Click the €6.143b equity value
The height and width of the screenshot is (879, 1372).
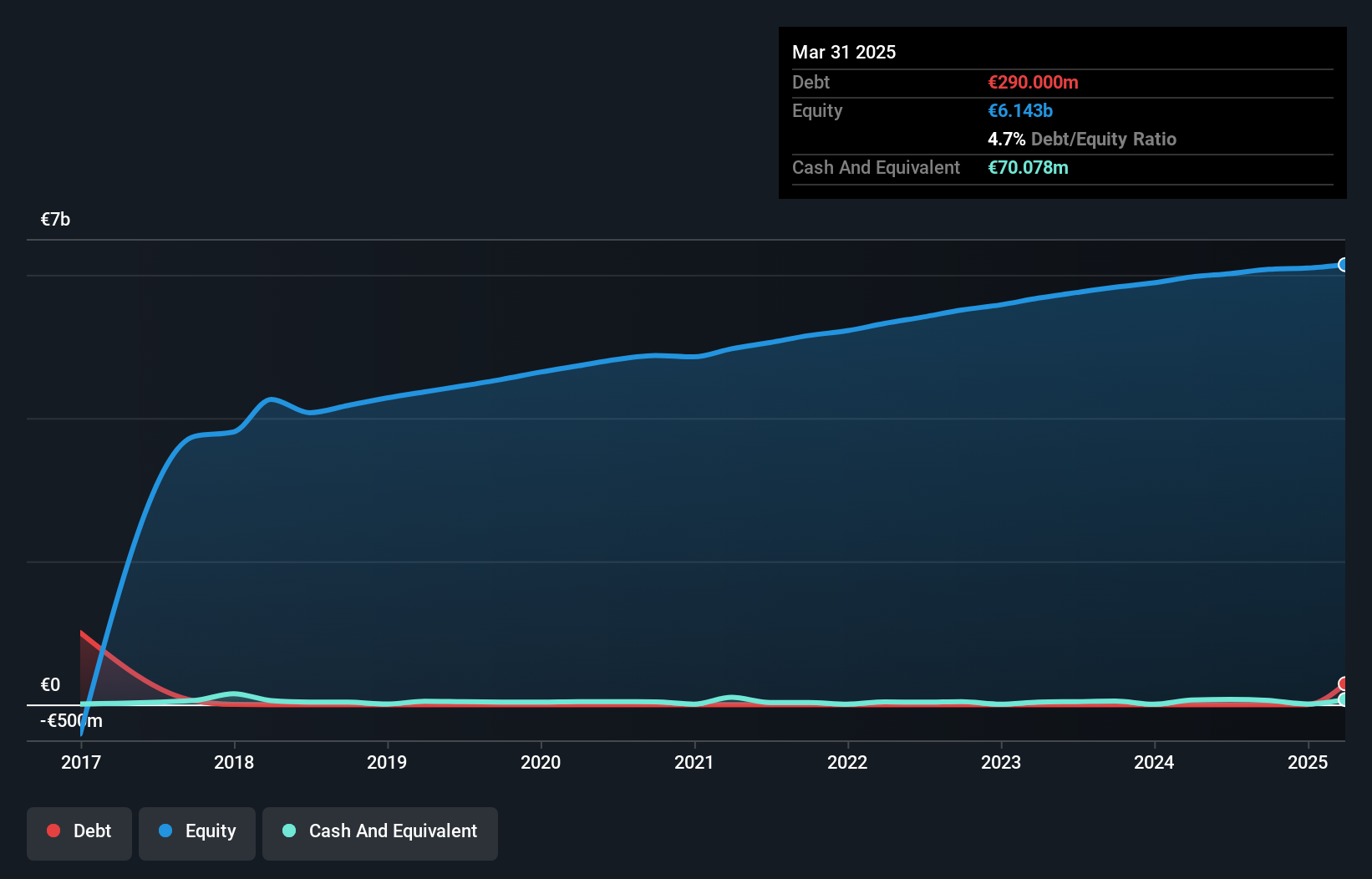click(1020, 110)
